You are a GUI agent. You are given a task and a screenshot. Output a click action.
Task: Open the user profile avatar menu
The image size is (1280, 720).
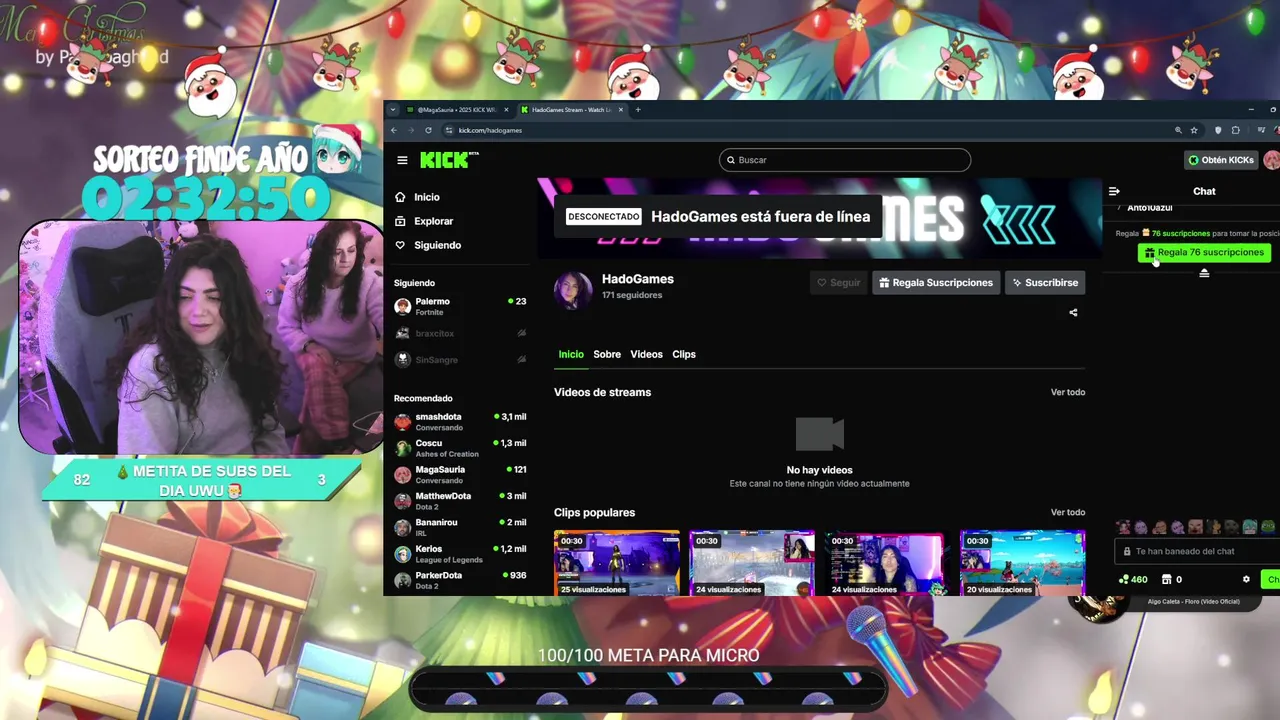(1271, 160)
